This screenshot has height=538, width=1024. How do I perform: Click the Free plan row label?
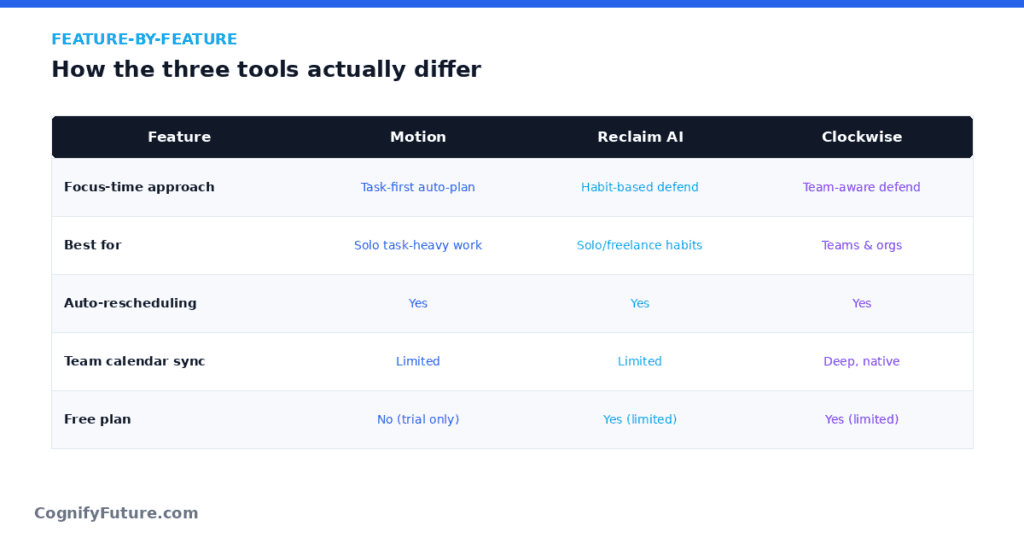[x=97, y=419]
